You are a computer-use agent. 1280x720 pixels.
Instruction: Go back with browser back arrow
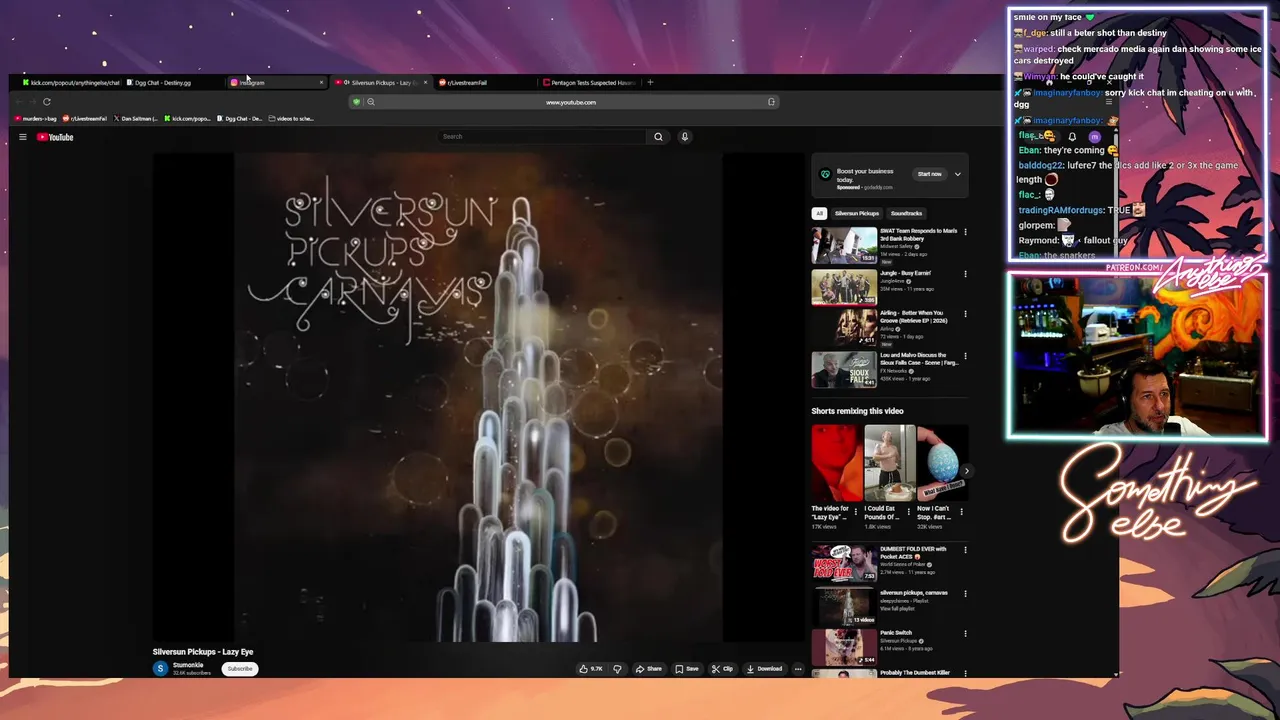(x=19, y=101)
